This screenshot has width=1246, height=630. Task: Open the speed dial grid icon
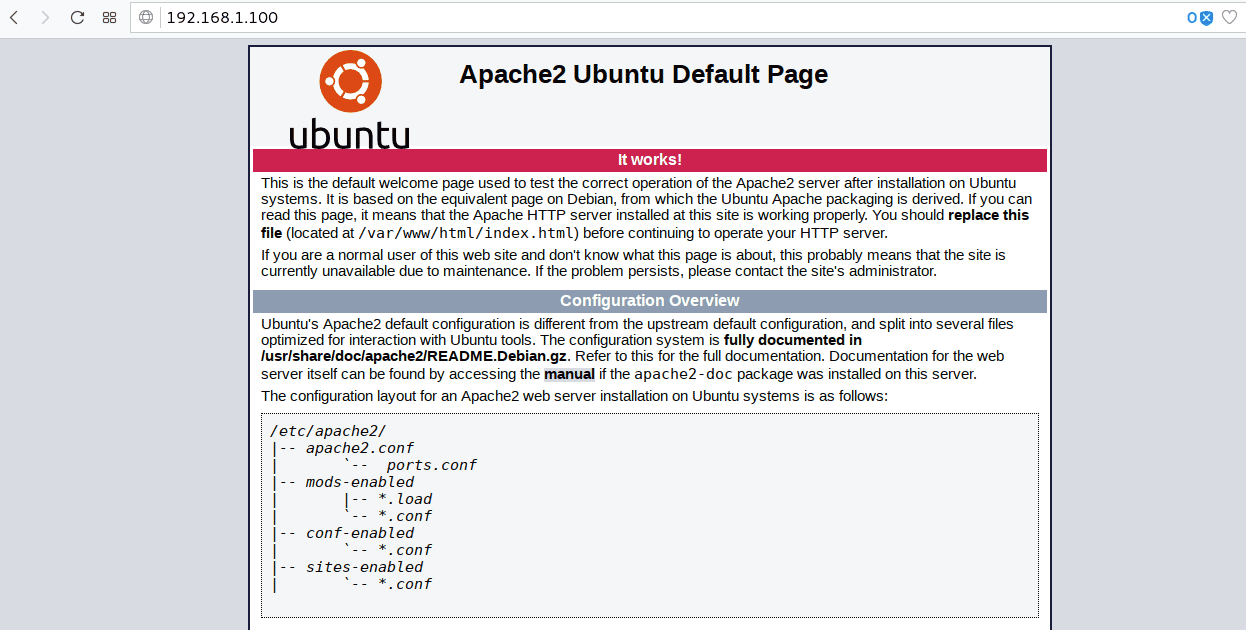tap(110, 18)
